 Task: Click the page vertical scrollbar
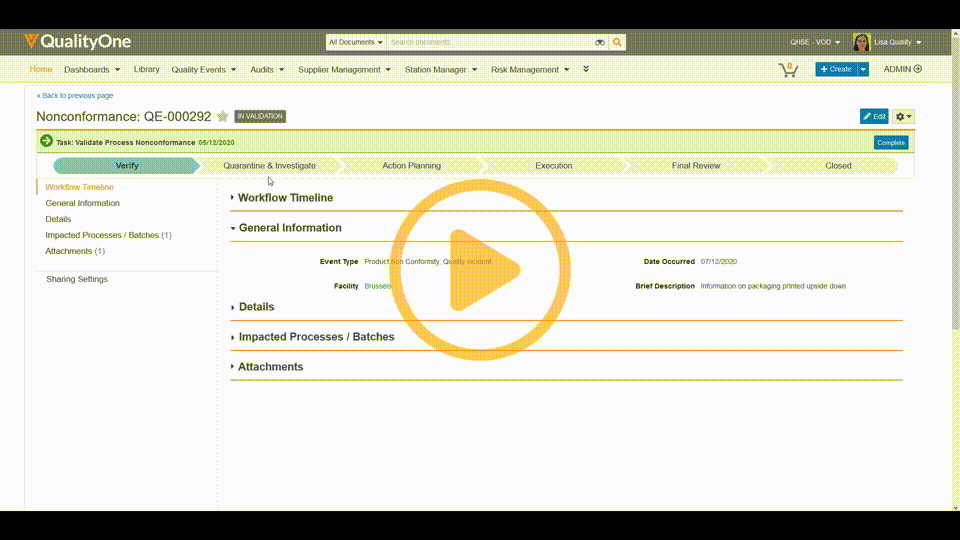pyautogui.click(x=956, y=184)
